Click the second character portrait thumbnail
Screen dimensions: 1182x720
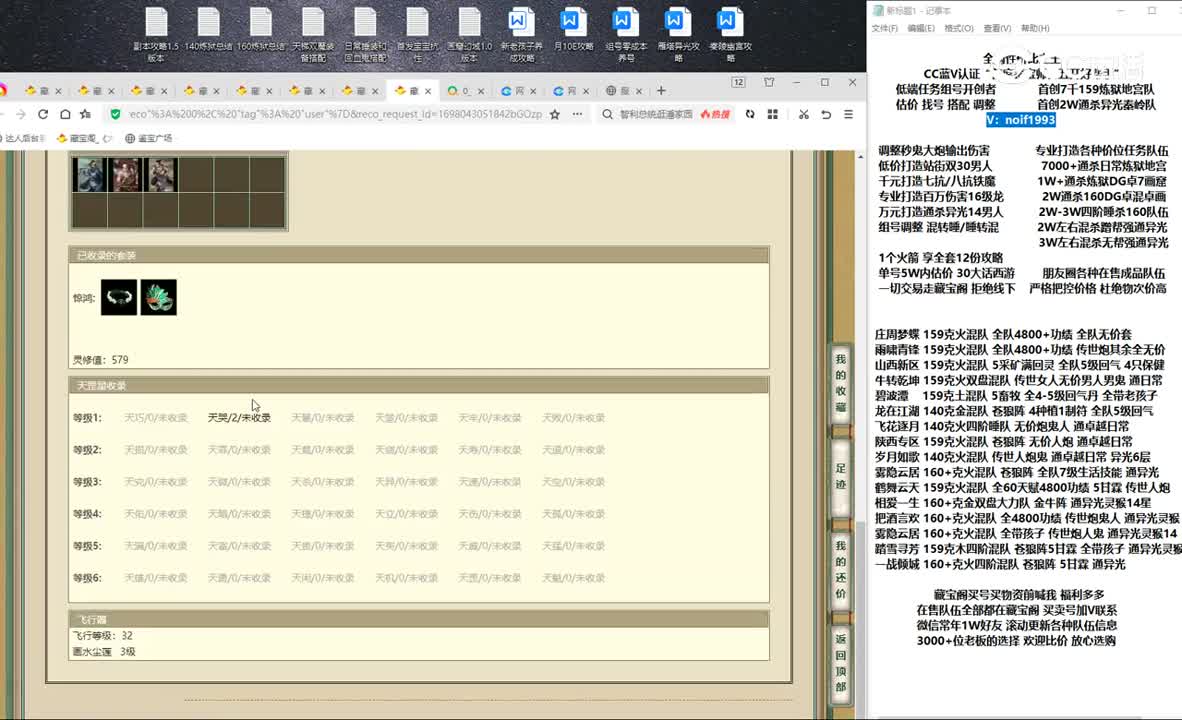point(125,175)
